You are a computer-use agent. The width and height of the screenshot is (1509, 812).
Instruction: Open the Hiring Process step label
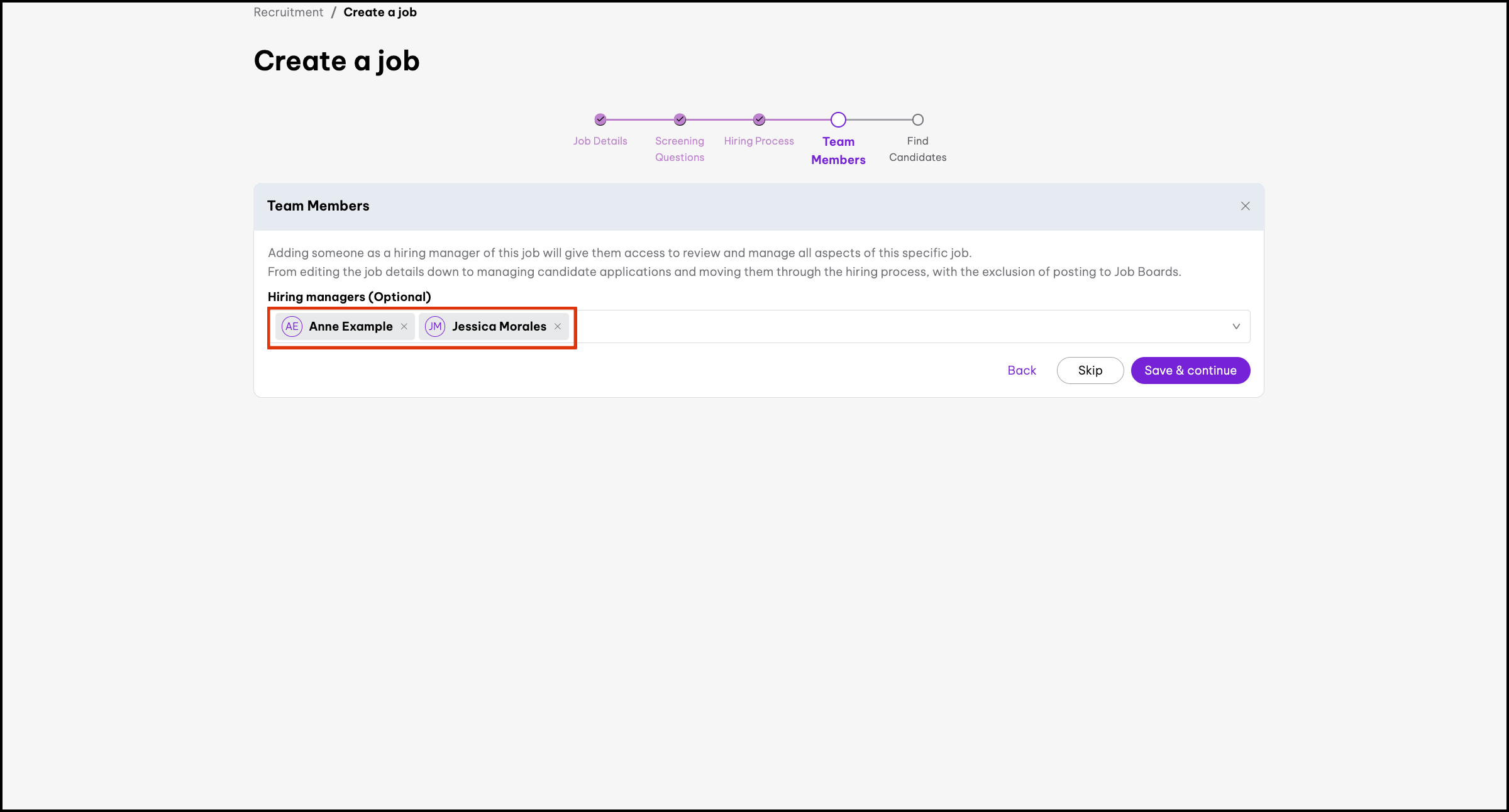coord(758,141)
